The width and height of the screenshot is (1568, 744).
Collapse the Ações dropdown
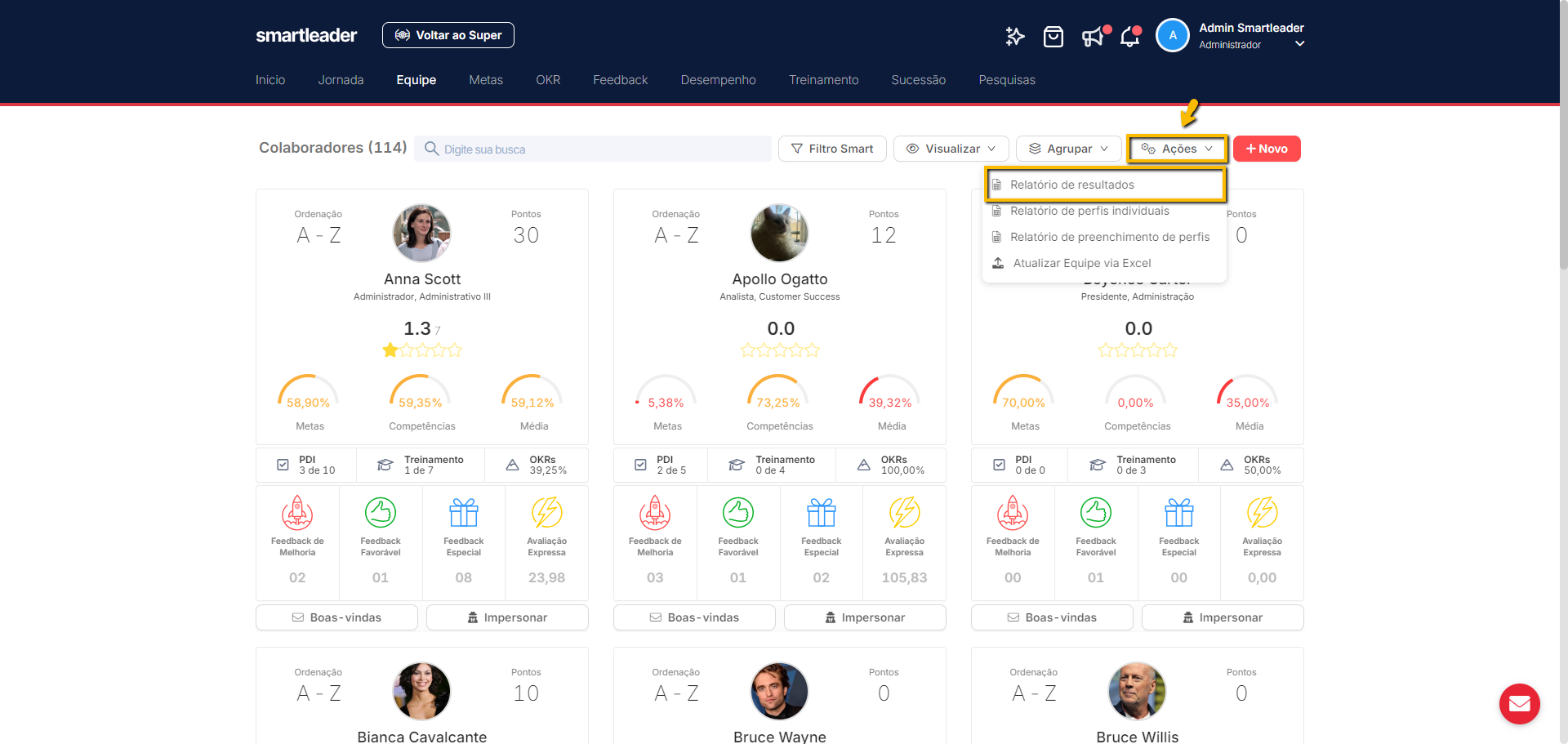click(1177, 149)
